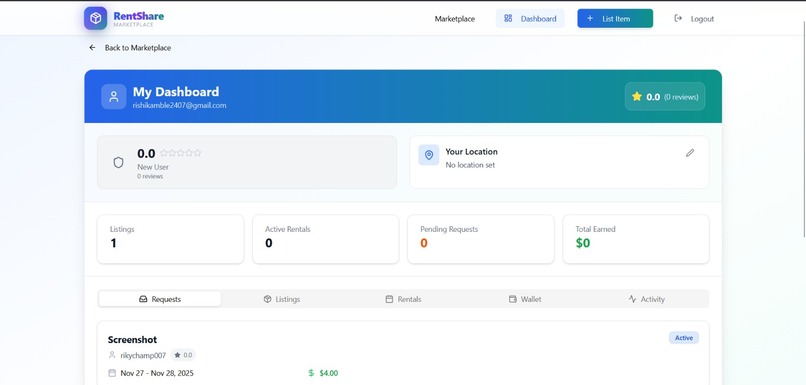
Task: Click the grid icon in the Dashboard button
Action: [x=508, y=19]
